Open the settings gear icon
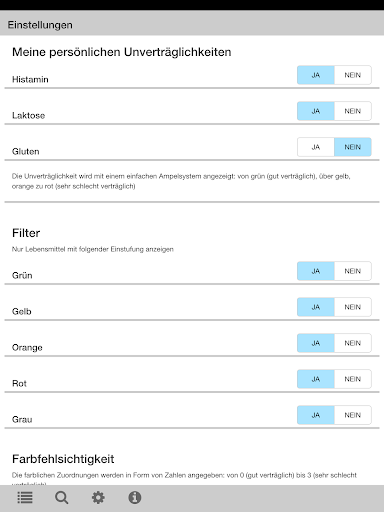Screen dimensions: 384x512 (98, 498)
